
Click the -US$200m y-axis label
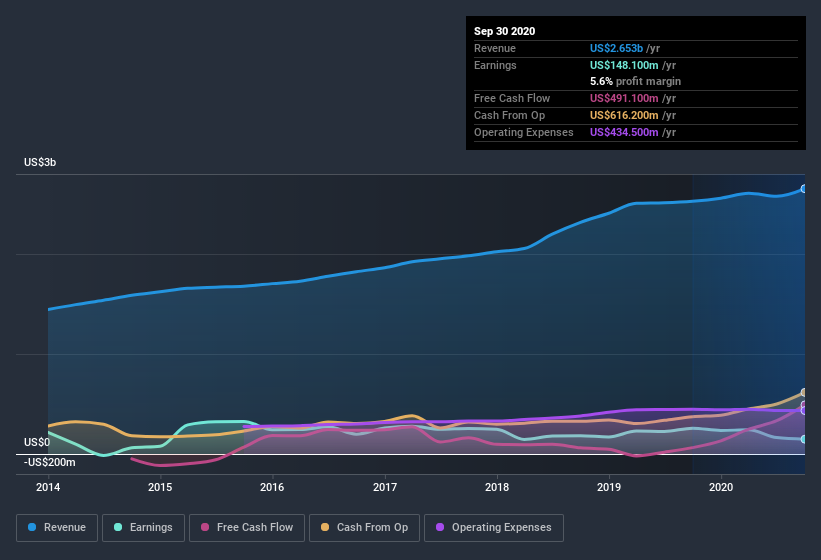(x=50, y=463)
